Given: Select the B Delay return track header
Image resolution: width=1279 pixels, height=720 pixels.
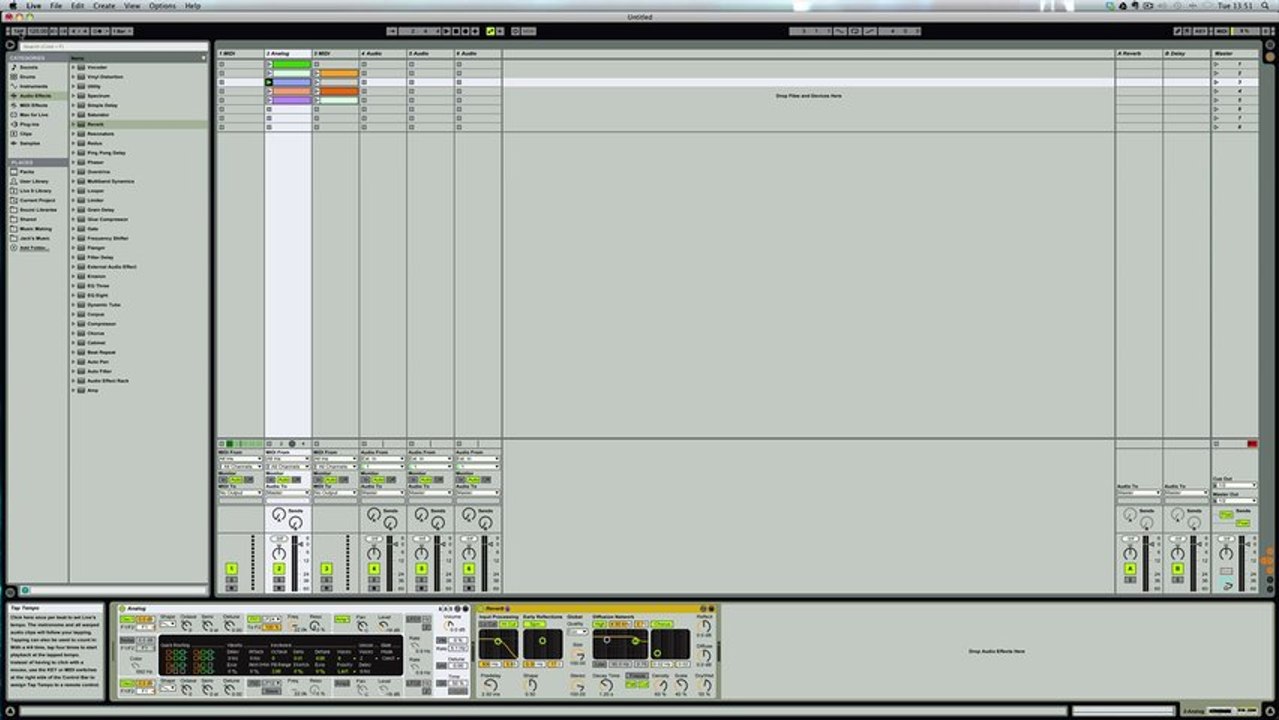Looking at the screenshot, I should [x=1187, y=53].
